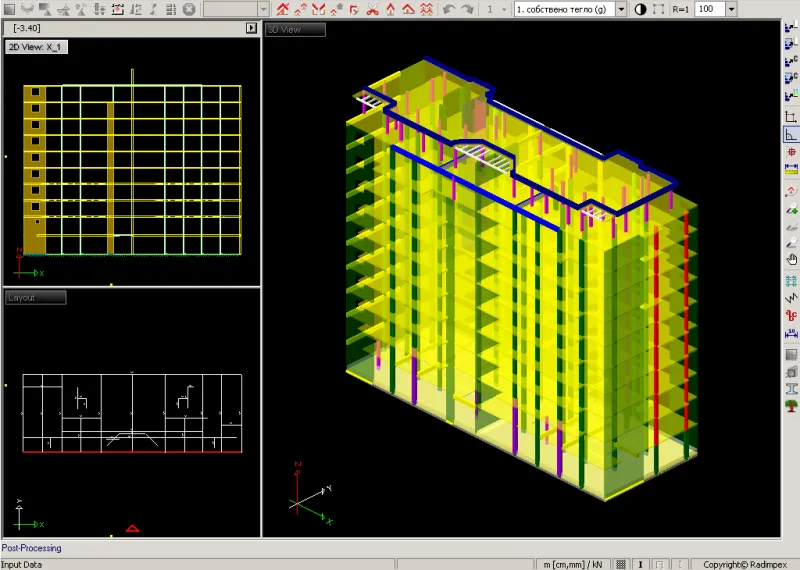
Task: Click the gray shaded square icon at toolbar start
Action: pos(10,9)
